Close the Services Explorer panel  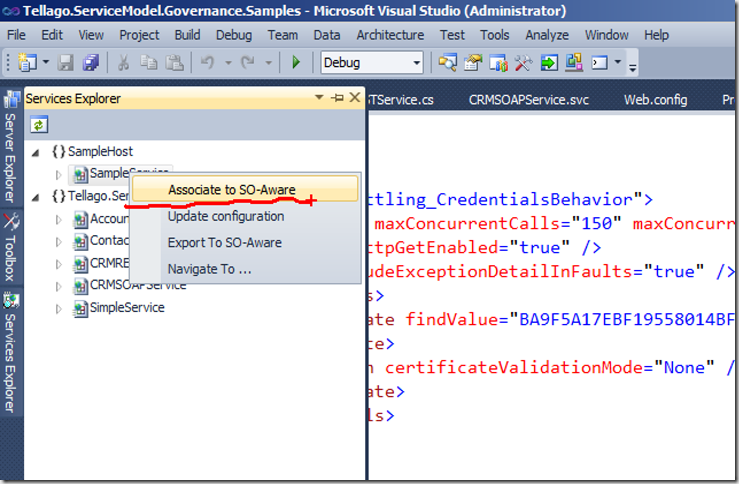[x=355, y=98]
